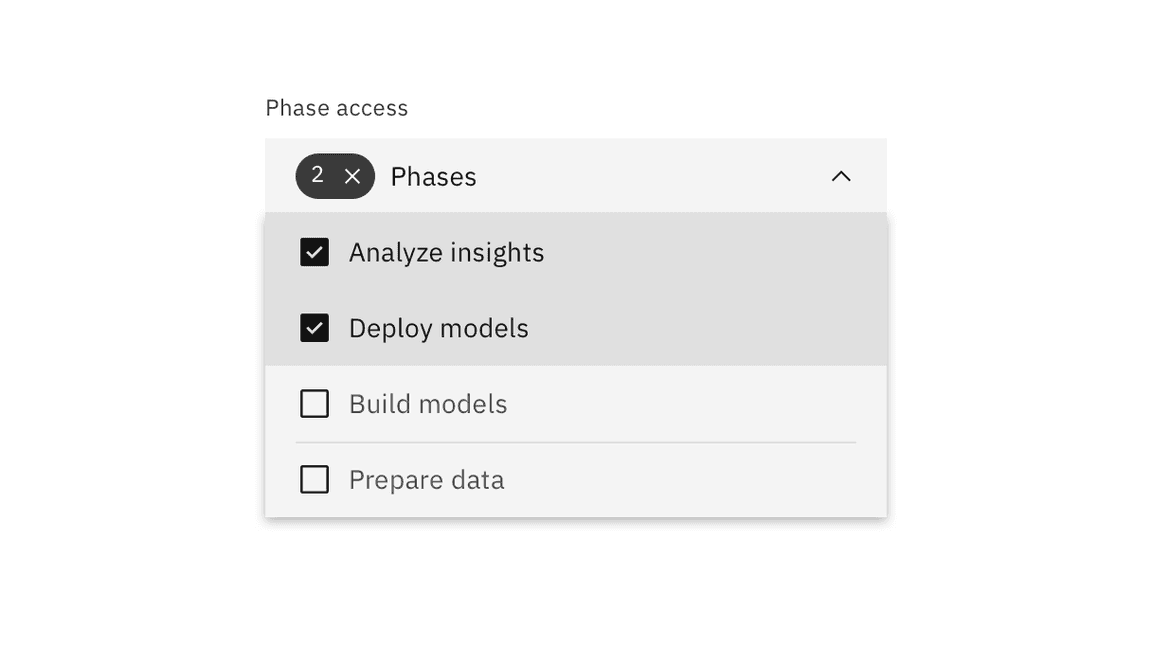The width and height of the screenshot is (1152, 648).
Task: Choose the Build models option label
Action: [x=428, y=404]
